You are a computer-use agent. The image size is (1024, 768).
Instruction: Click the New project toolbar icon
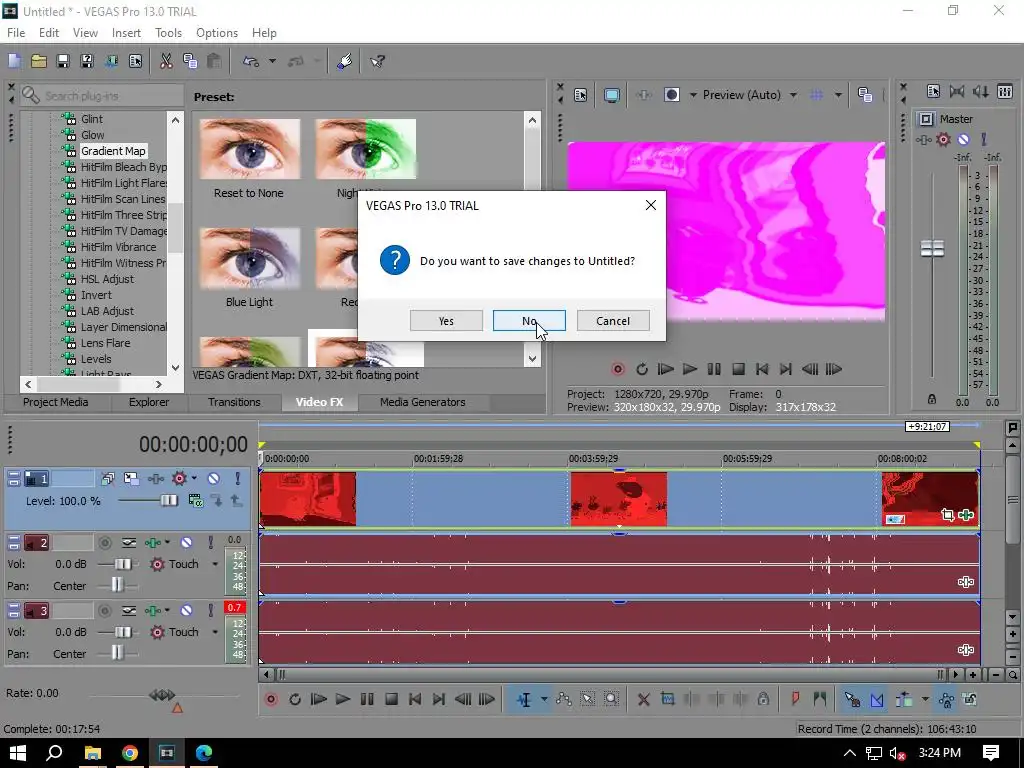pyautogui.click(x=14, y=61)
